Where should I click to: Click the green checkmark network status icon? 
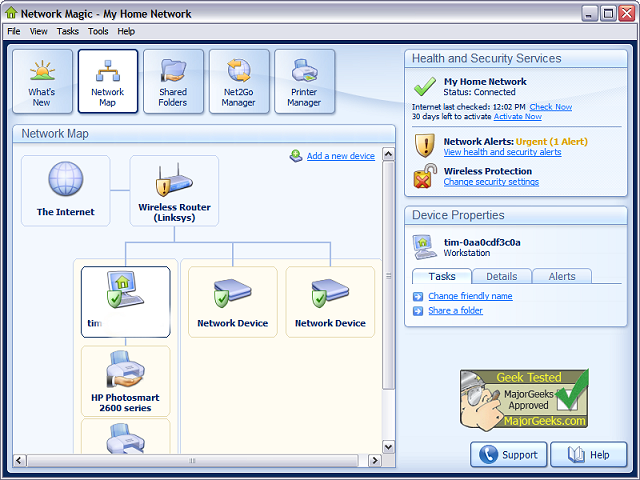tap(425, 86)
